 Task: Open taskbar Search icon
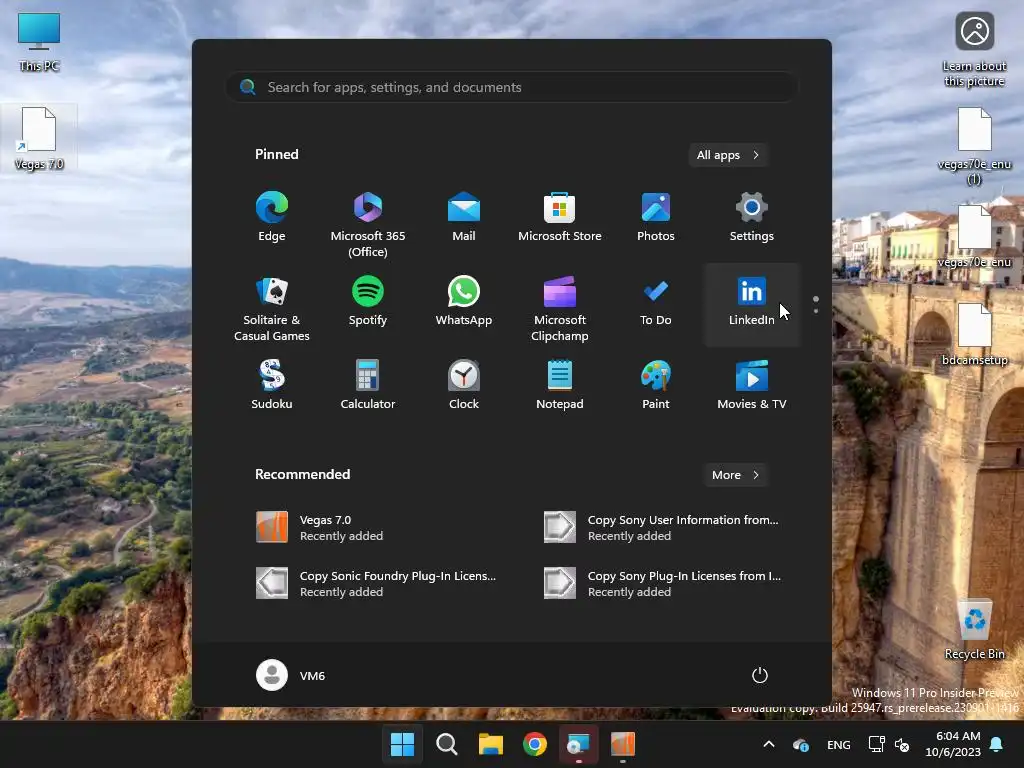[447, 744]
